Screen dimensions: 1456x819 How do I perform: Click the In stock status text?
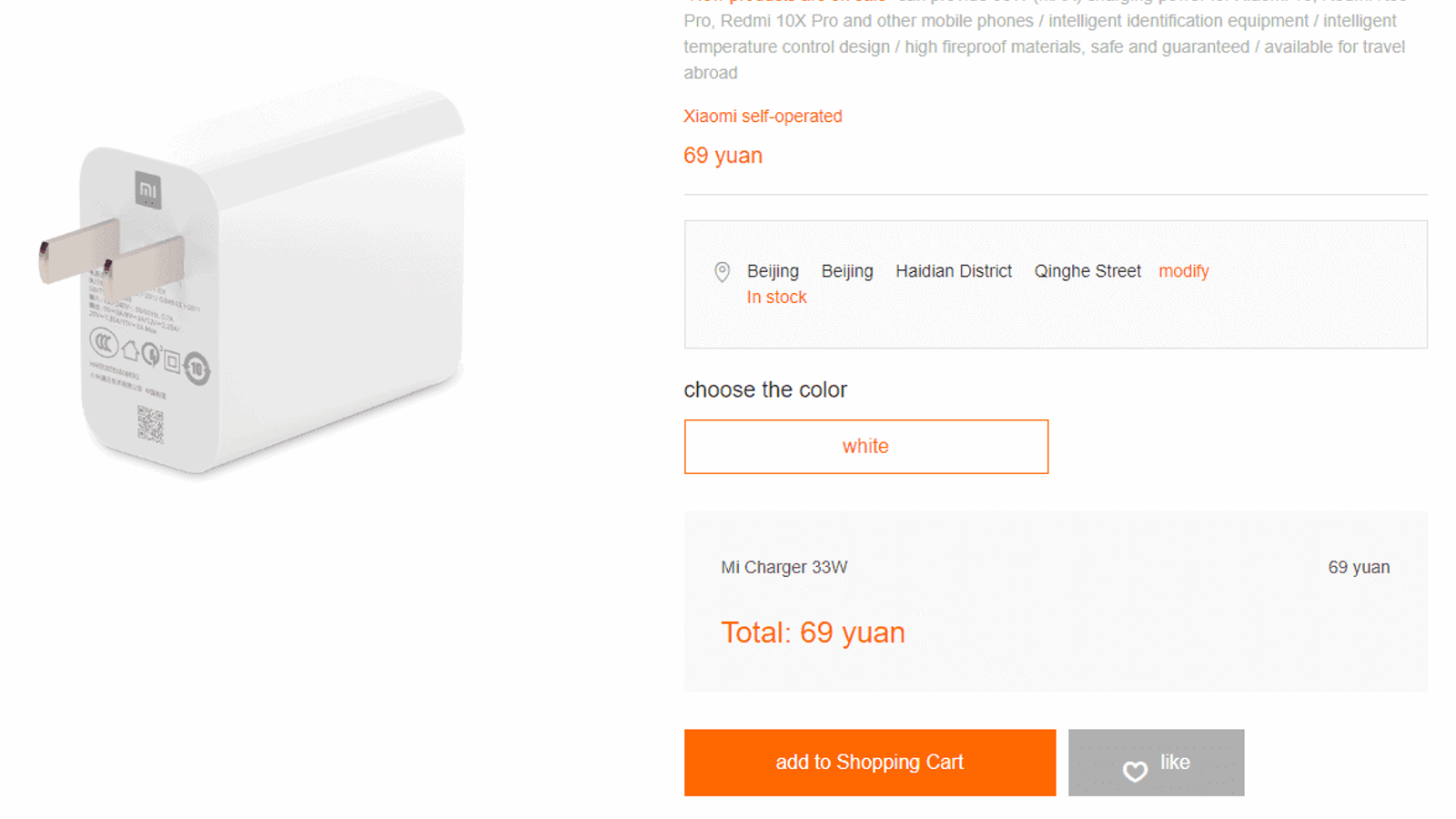(x=776, y=298)
